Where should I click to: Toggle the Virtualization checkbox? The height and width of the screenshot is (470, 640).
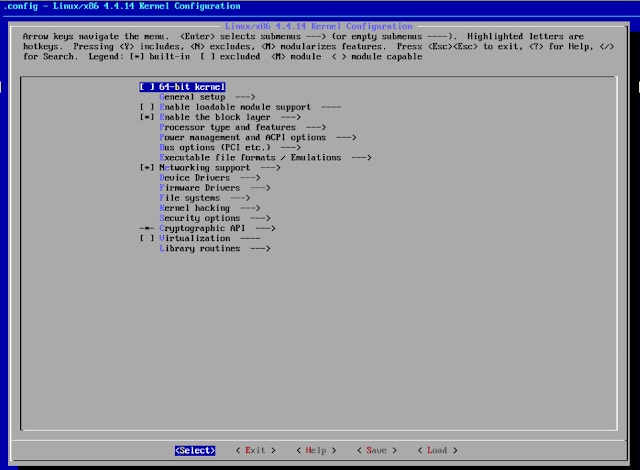pyautogui.click(x=147, y=238)
